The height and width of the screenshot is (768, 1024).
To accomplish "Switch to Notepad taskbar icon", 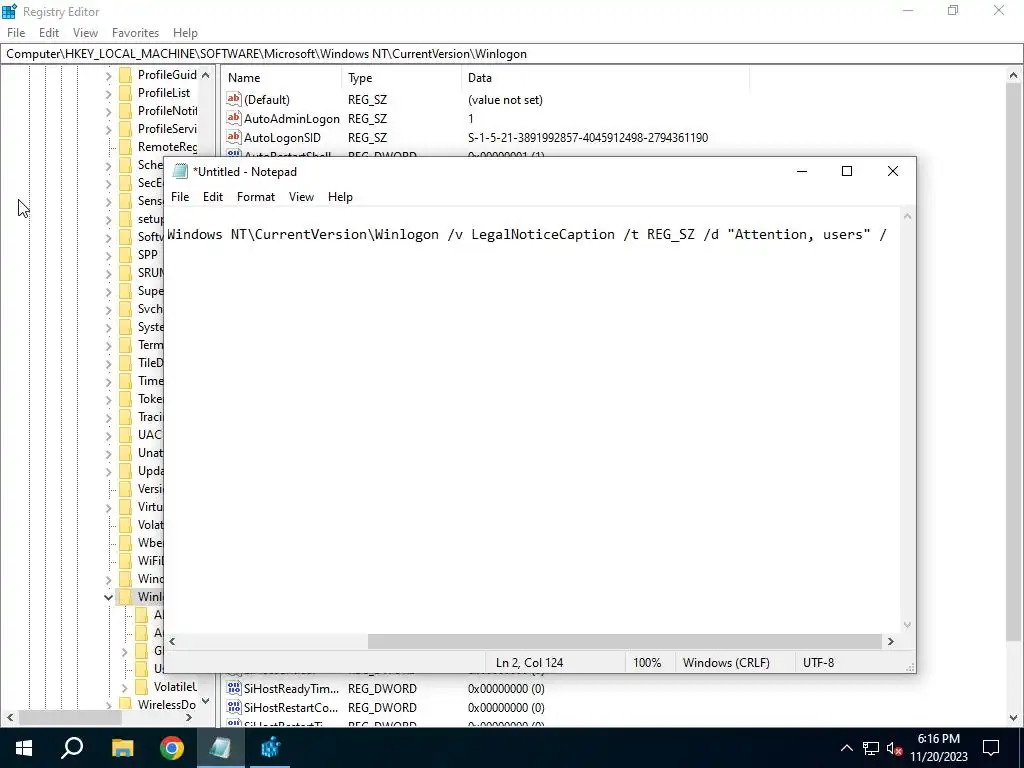I will point(220,748).
